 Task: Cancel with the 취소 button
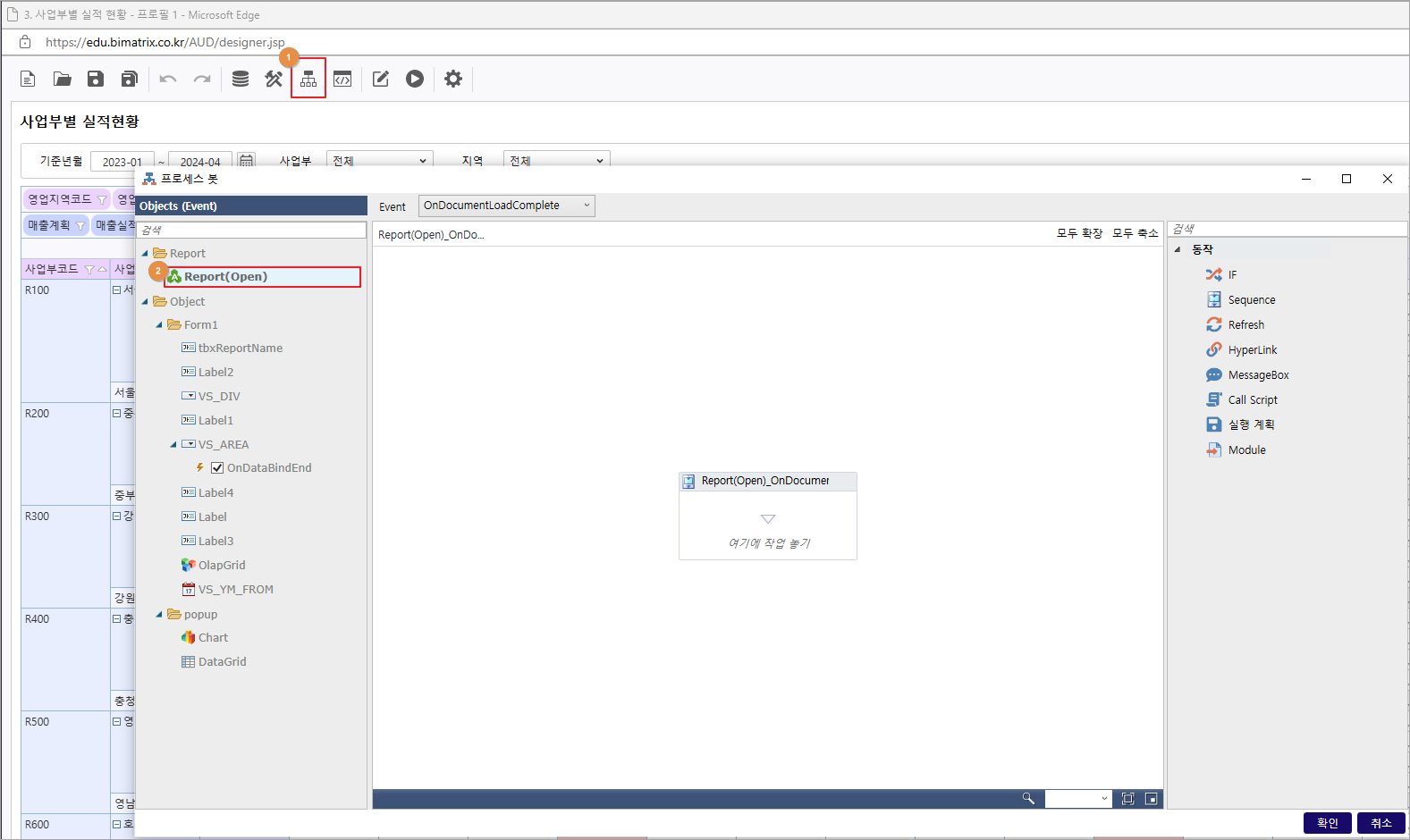tap(1381, 823)
